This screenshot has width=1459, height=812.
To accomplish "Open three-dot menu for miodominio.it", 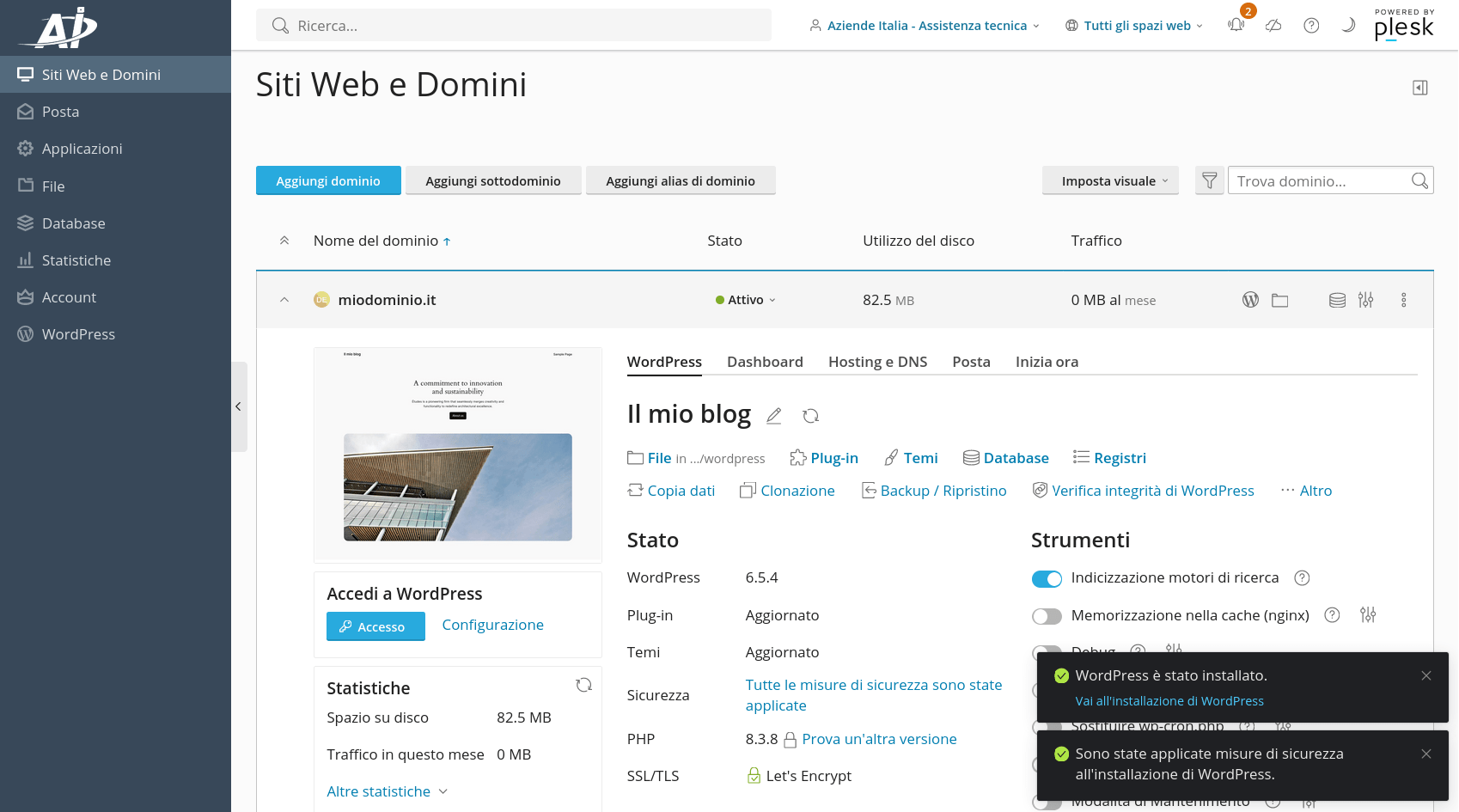I will (x=1404, y=300).
